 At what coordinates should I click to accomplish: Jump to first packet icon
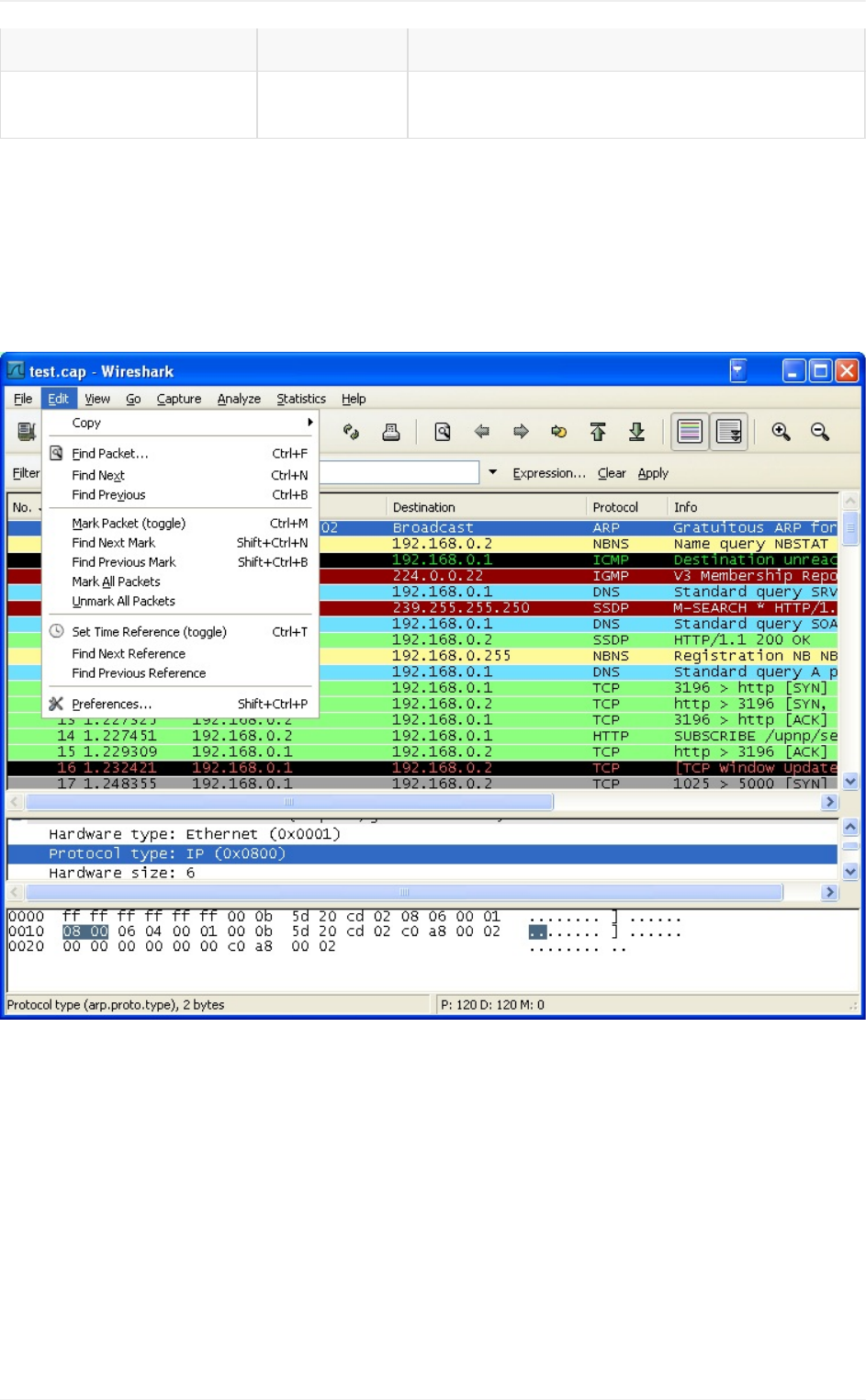[x=598, y=432]
